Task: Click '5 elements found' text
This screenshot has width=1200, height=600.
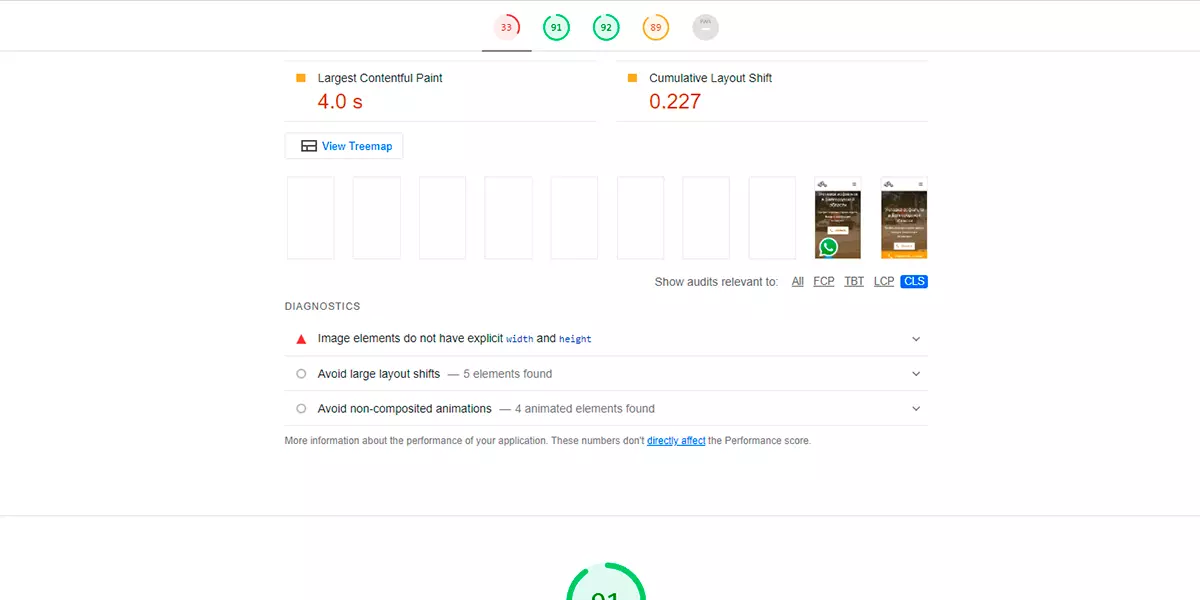Action: (508, 374)
